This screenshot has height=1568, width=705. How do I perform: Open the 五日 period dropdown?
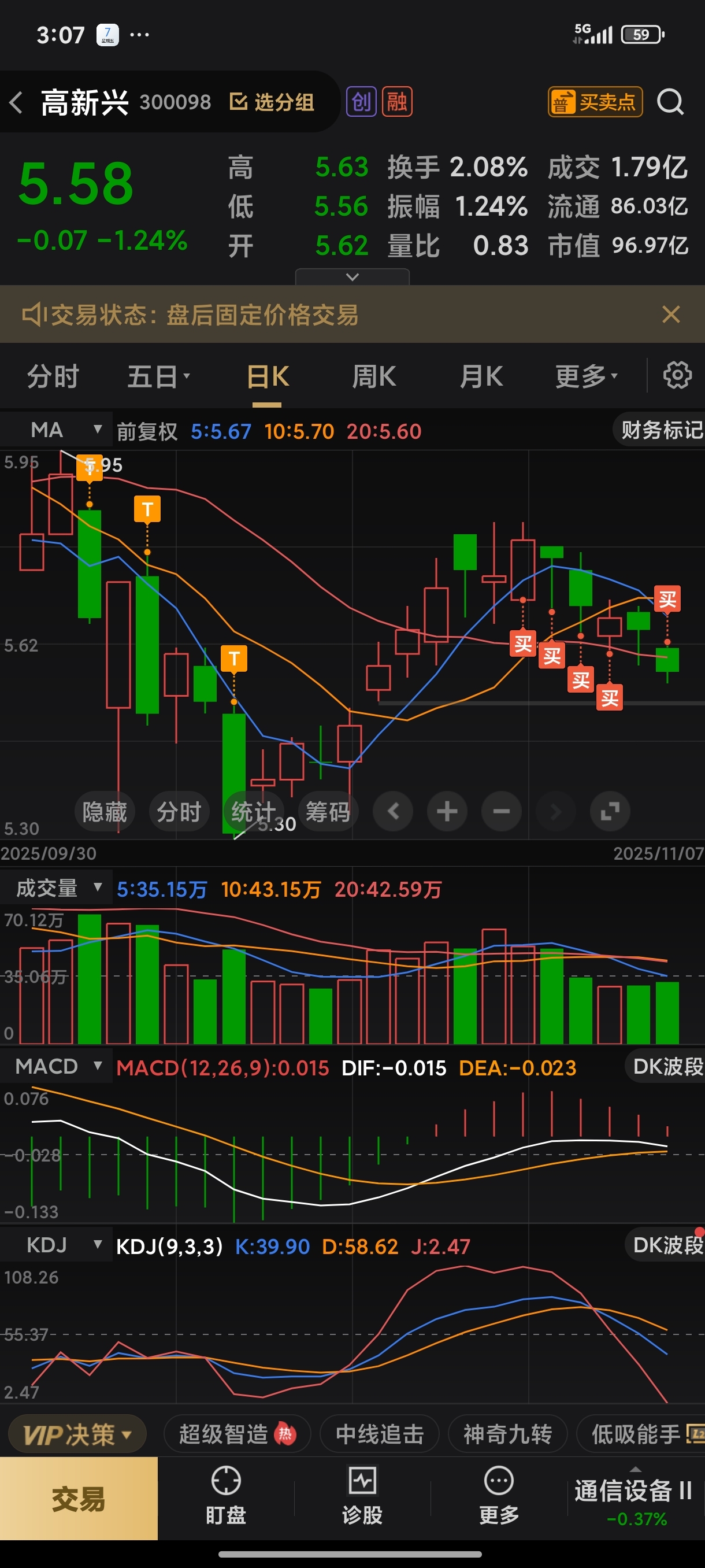[159, 376]
